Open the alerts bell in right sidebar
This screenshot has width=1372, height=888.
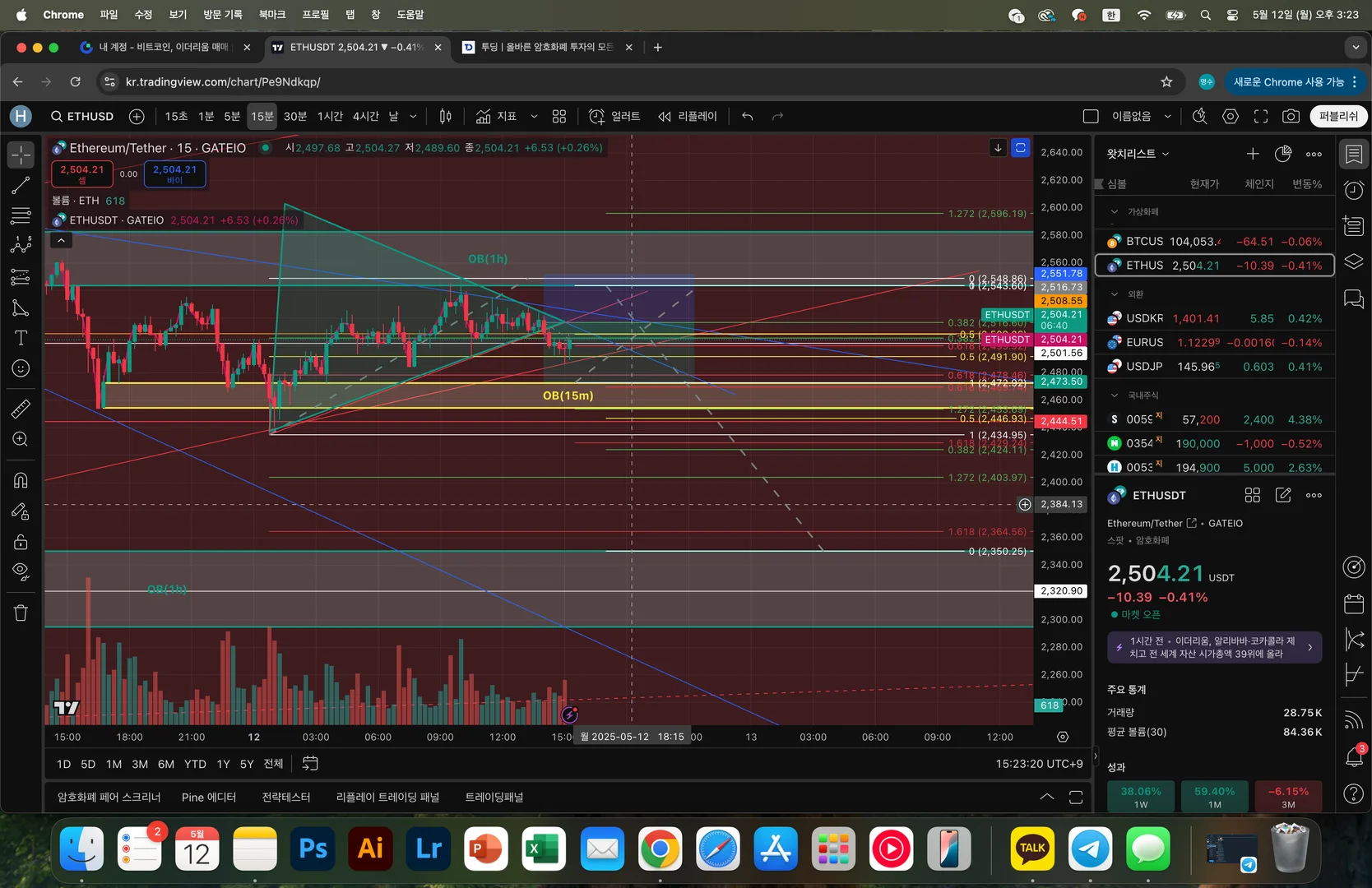tap(1353, 756)
